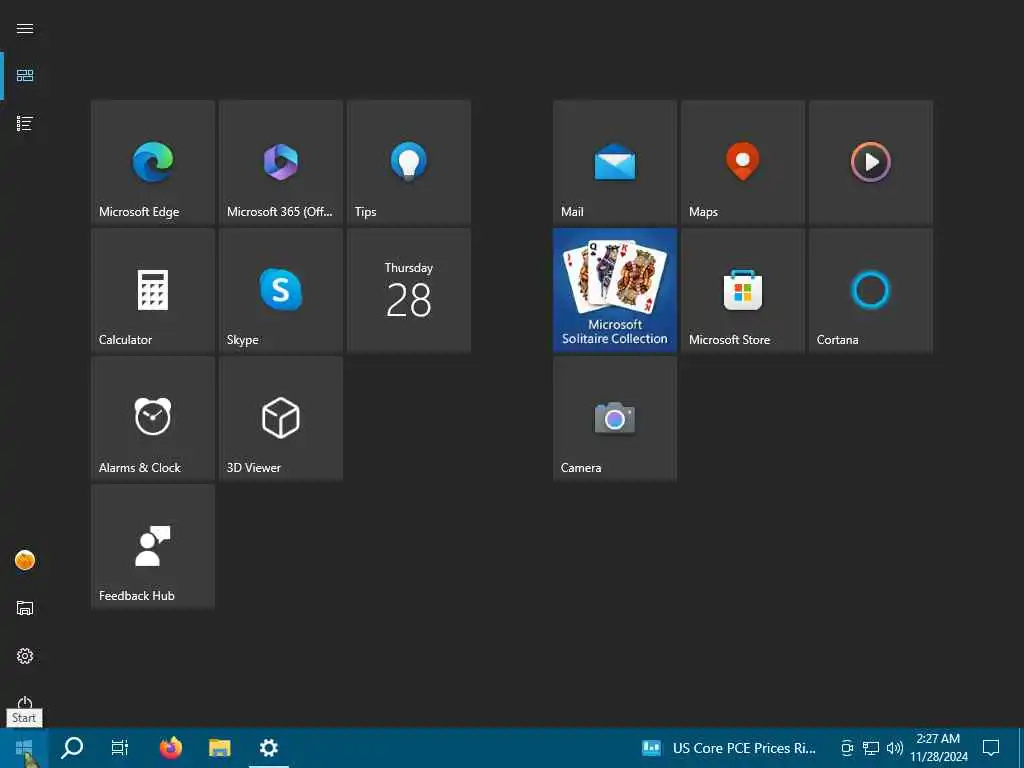Open the Mail tile

(615, 162)
